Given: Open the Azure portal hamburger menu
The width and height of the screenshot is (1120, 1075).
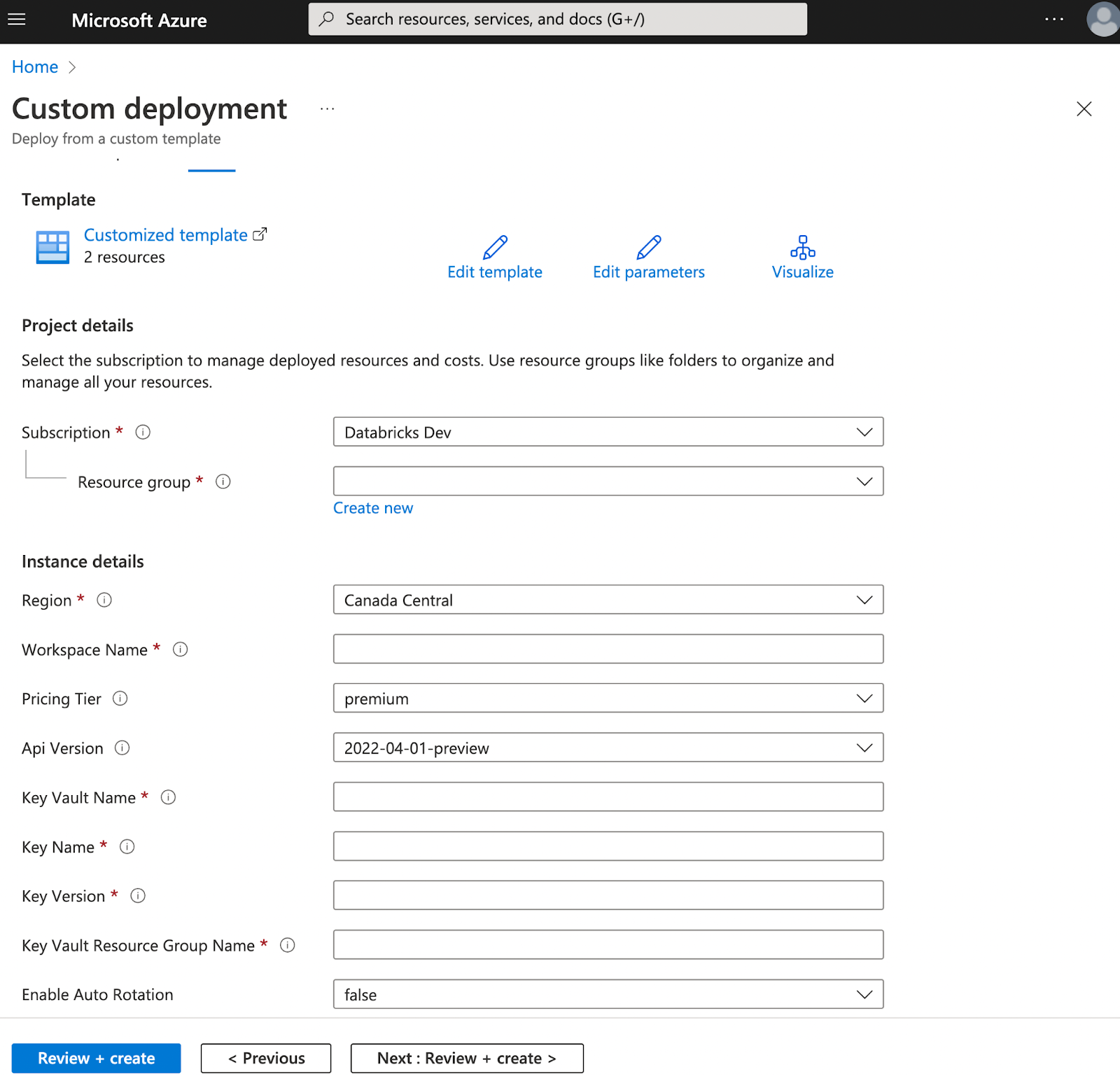Looking at the screenshot, I should [x=16, y=20].
